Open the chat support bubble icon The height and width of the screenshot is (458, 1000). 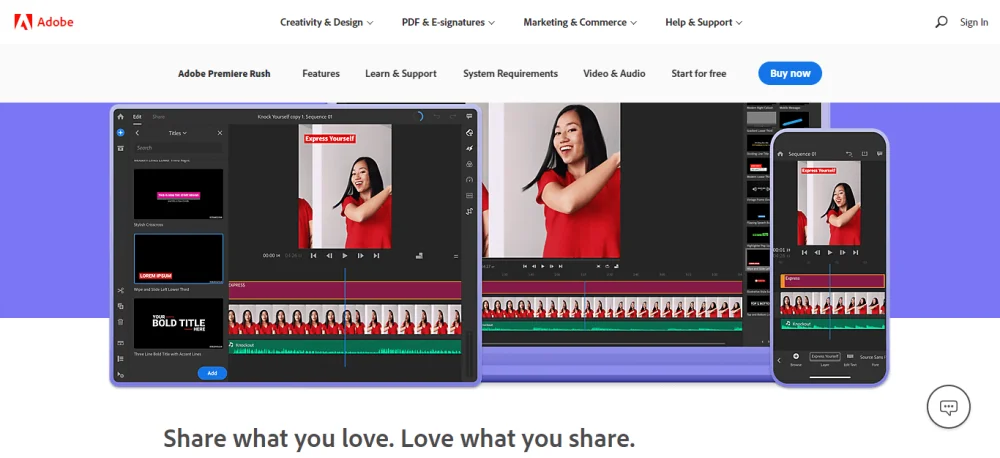coord(948,406)
